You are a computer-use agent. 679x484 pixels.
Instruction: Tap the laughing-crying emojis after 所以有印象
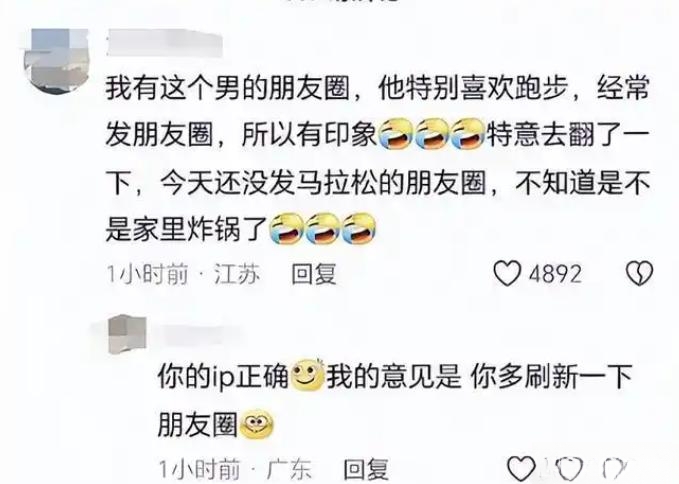(432, 133)
